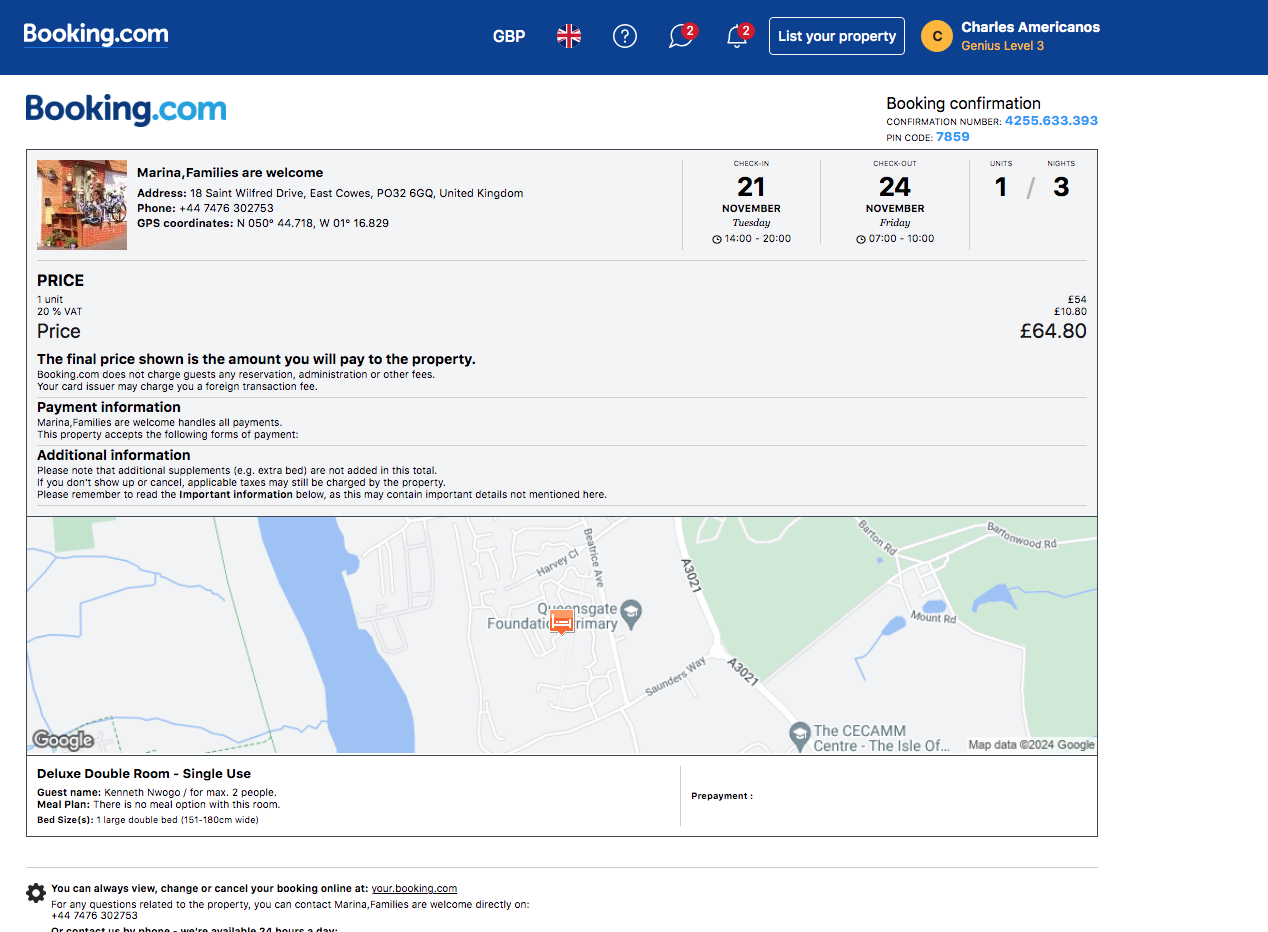Click Additional information heading

pos(114,455)
